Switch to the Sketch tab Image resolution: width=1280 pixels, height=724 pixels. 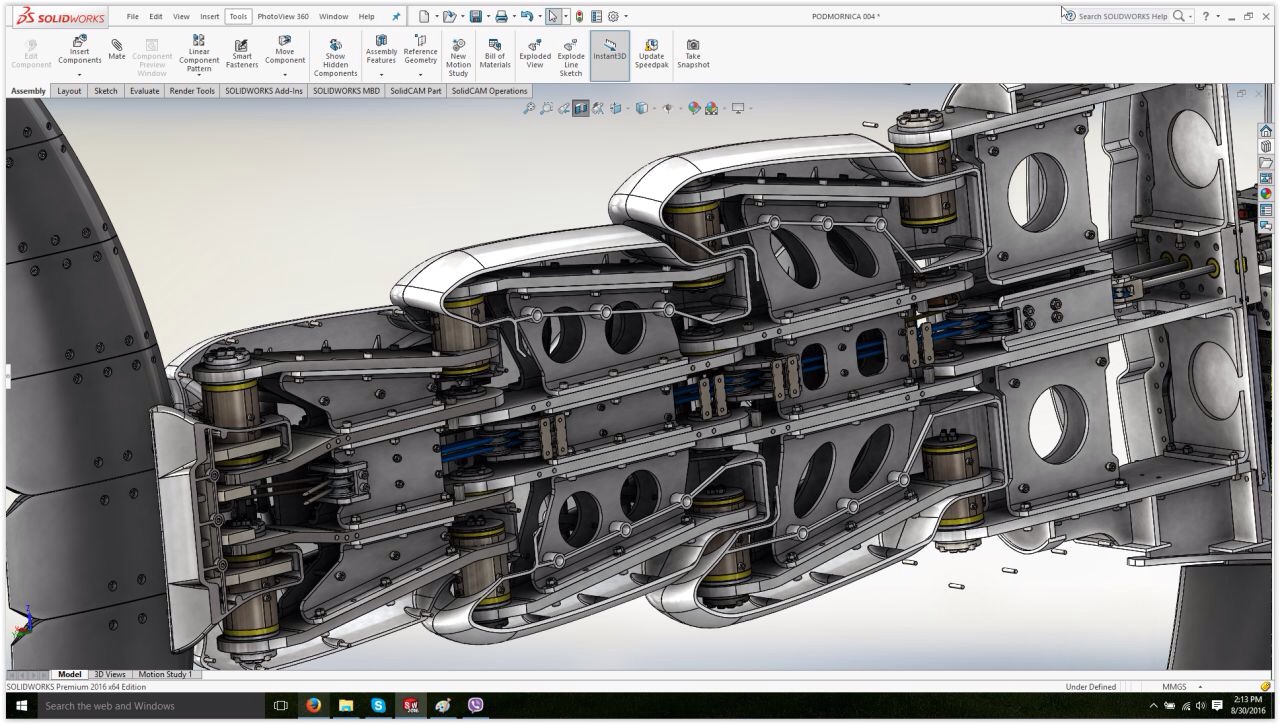[106, 91]
